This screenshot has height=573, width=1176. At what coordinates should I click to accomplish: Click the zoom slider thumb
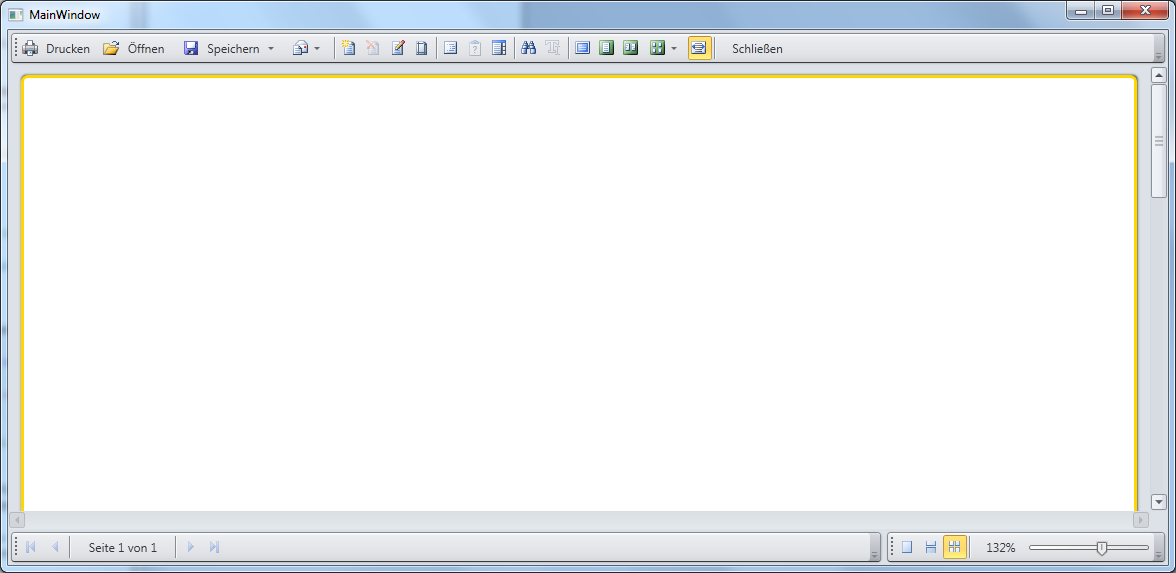pos(1101,548)
